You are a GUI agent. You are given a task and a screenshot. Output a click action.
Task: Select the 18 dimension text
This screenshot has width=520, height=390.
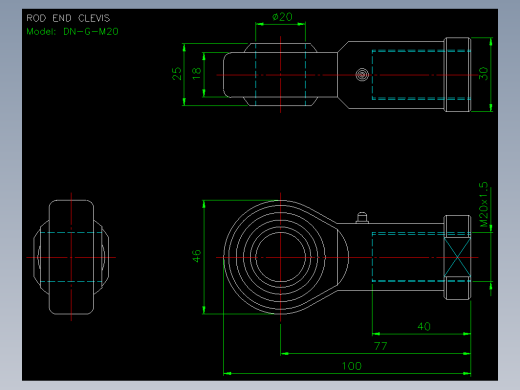tap(197, 73)
